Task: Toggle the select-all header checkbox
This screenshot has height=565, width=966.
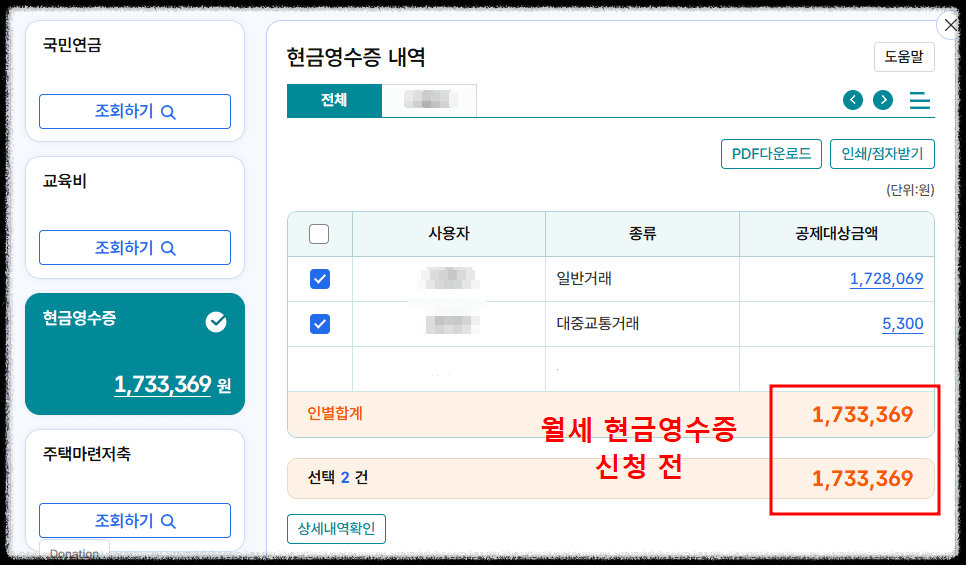Action: 319,234
